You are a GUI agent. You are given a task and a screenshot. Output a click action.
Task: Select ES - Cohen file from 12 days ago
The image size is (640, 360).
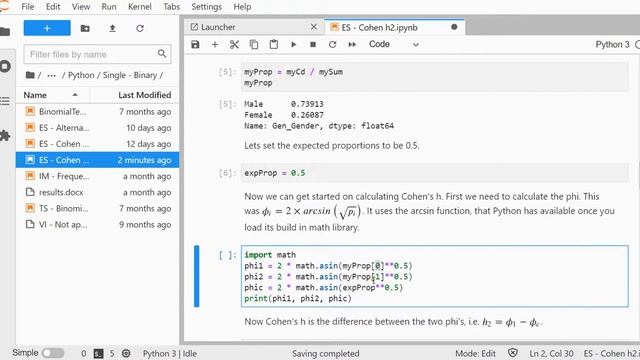[x=97, y=144]
